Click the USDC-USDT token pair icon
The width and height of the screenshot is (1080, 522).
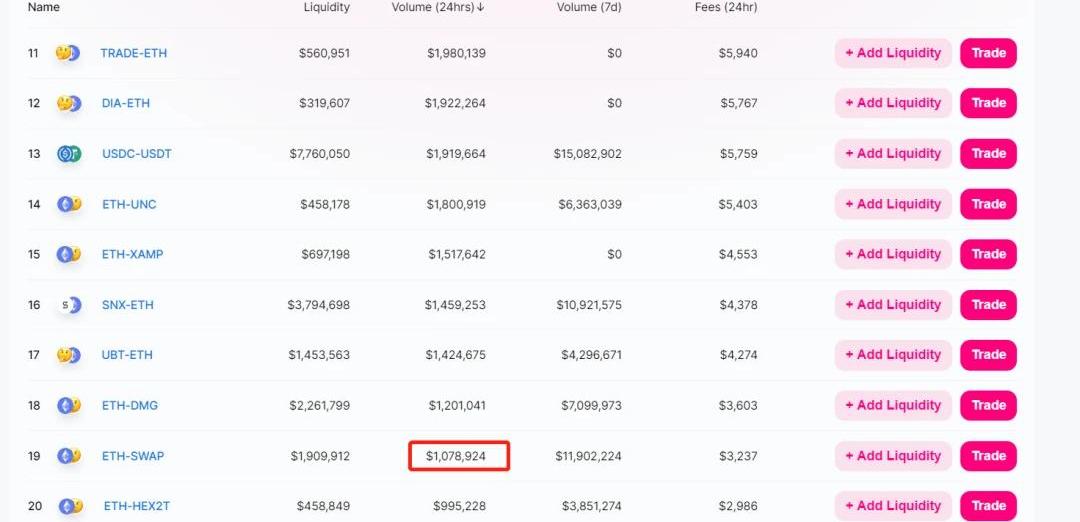coord(68,154)
